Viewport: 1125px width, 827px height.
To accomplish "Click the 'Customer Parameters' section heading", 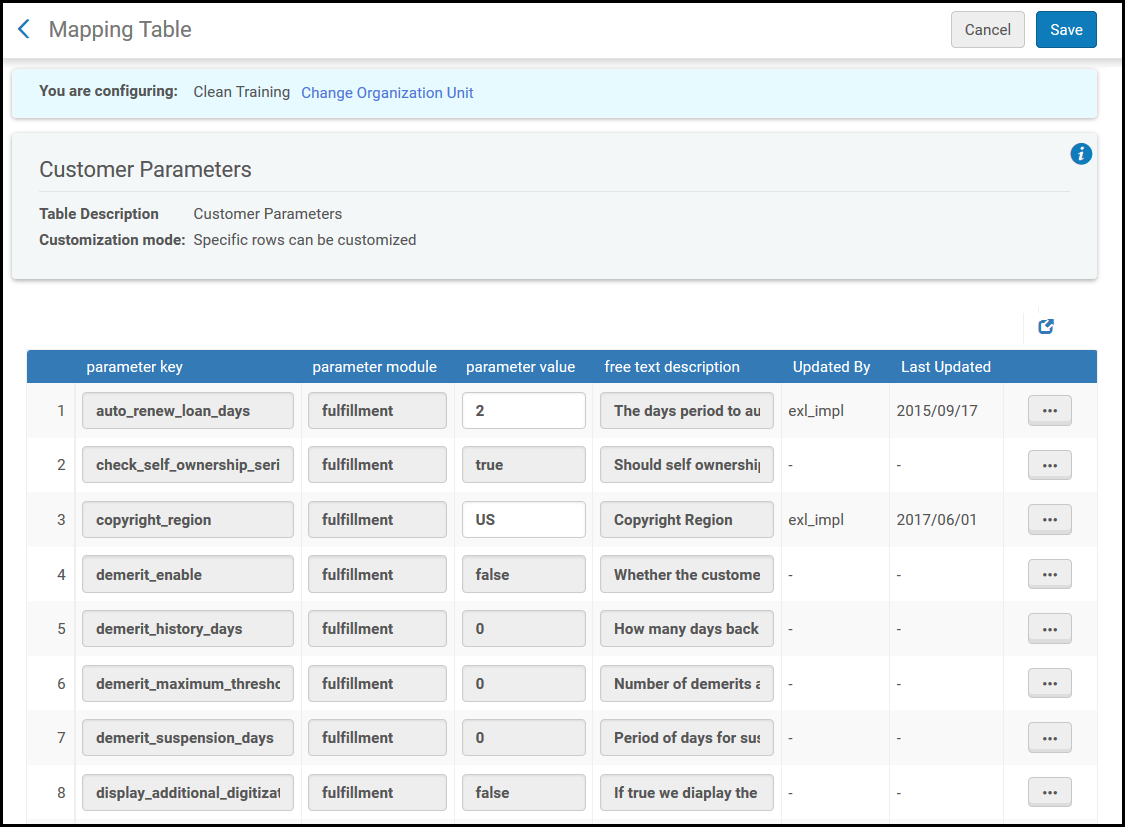I will tap(145, 169).
